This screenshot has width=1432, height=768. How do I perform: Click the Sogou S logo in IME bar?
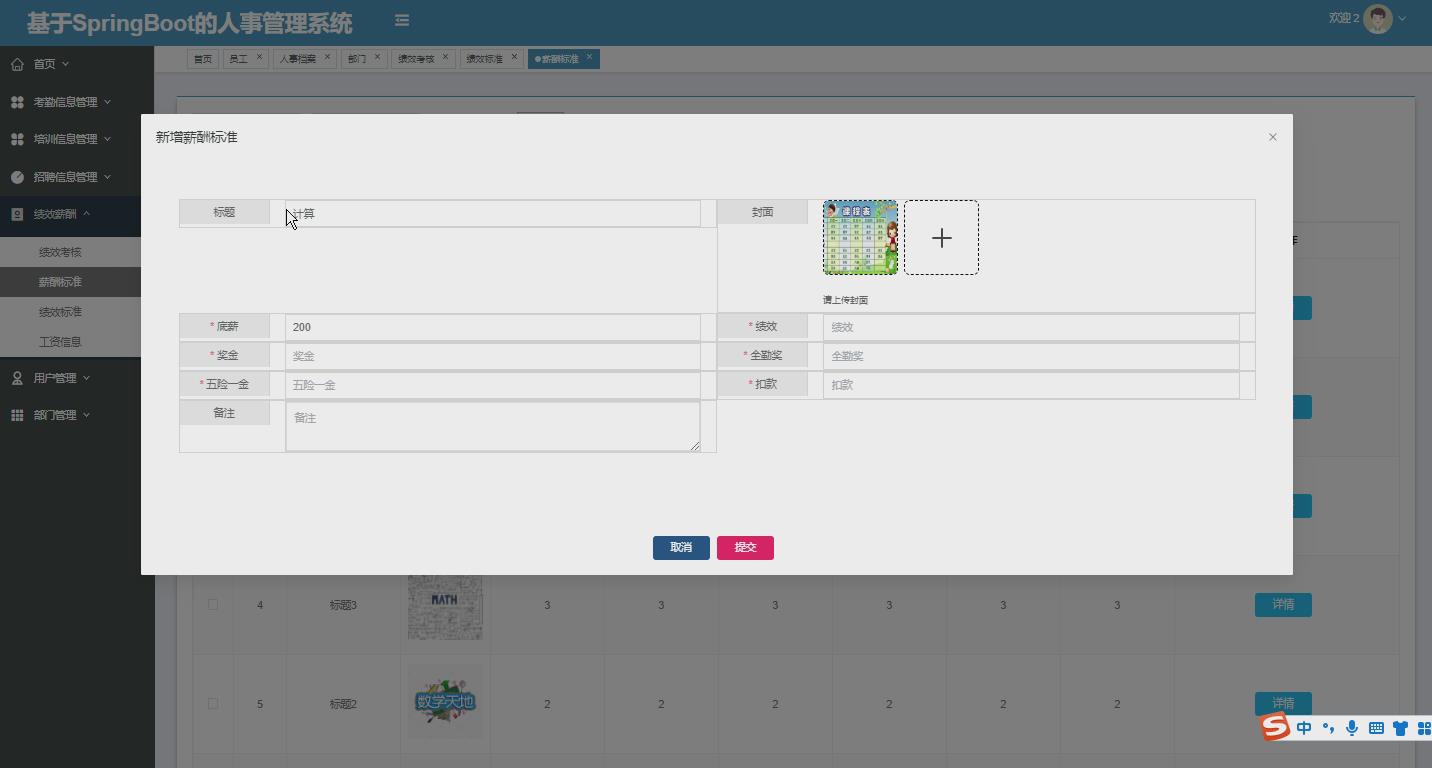pyautogui.click(x=1275, y=727)
